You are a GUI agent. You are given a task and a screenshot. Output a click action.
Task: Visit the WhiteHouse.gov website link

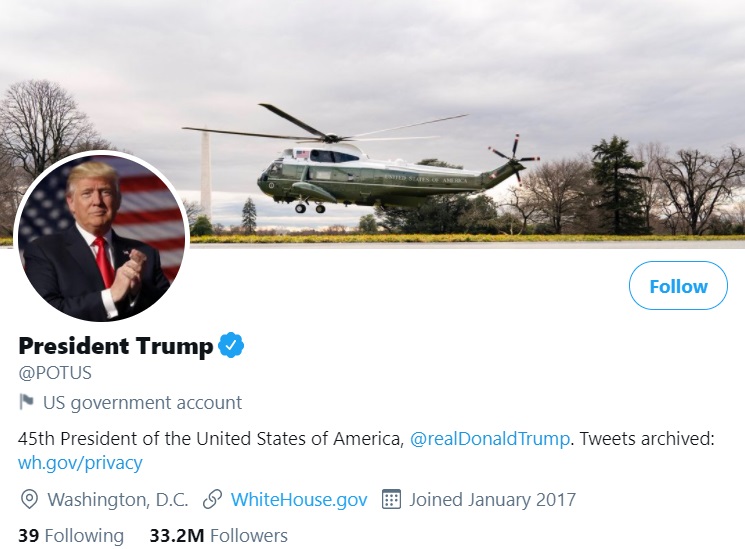pyautogui.click(x=299, y=499)
